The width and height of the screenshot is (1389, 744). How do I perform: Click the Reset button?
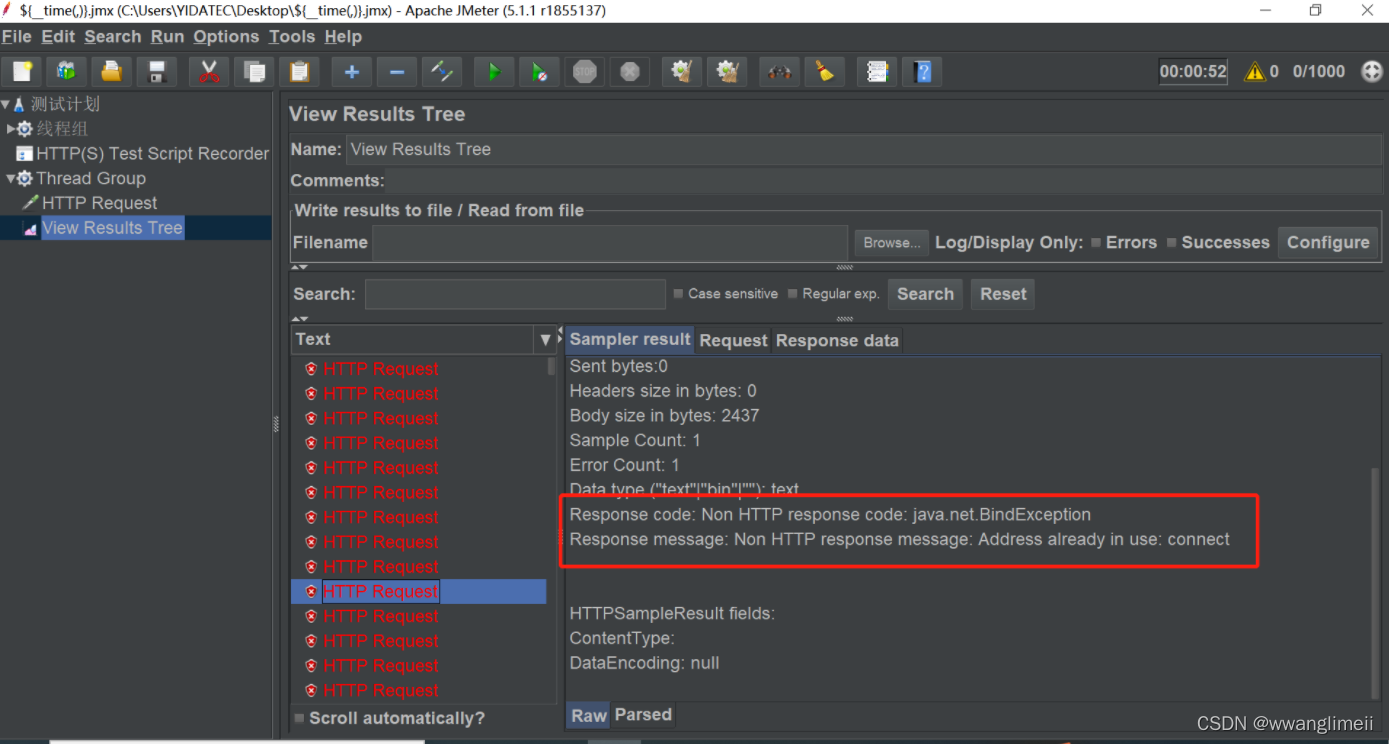coord(1003,294)
